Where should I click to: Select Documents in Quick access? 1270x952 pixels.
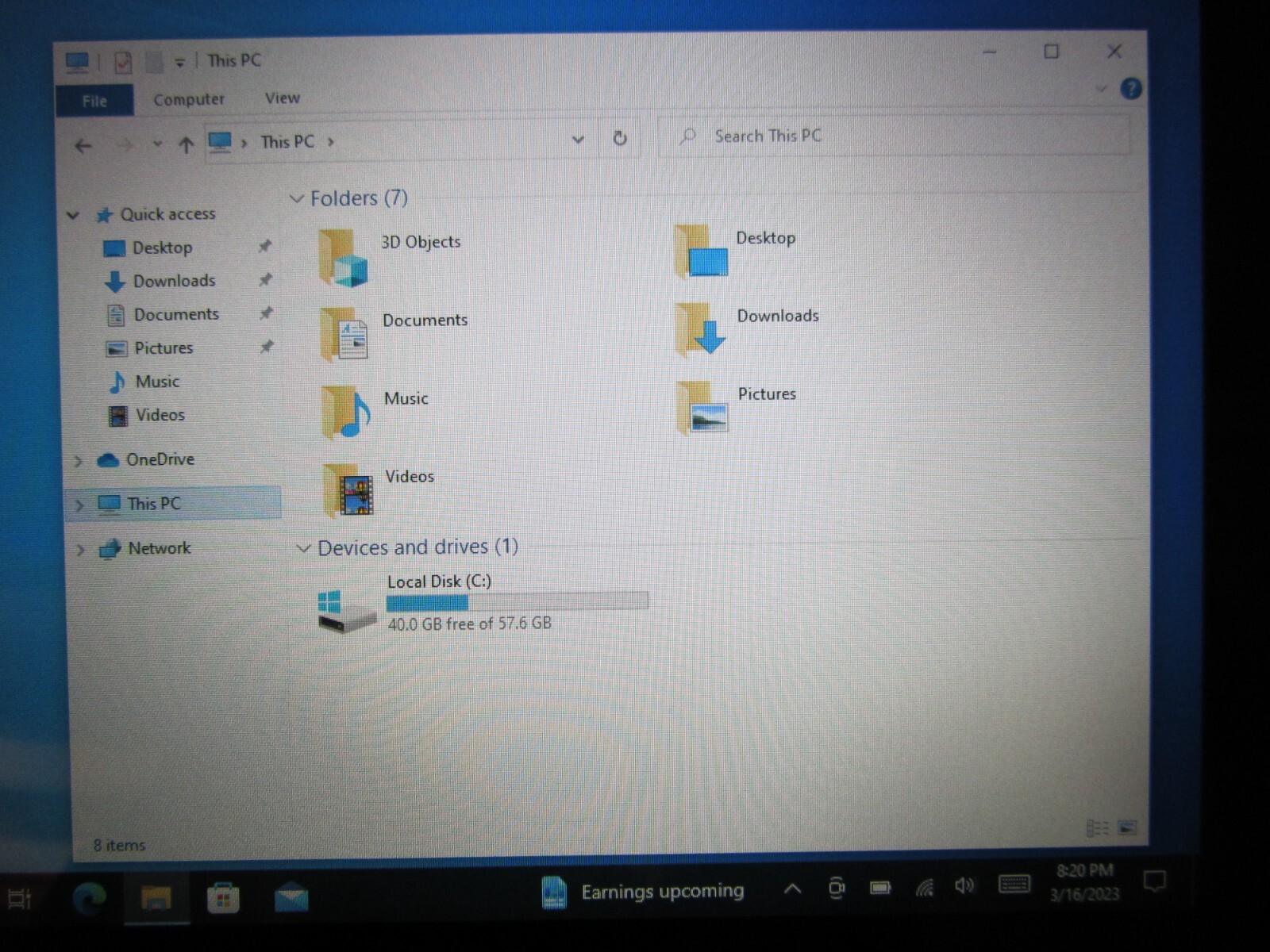176,315
